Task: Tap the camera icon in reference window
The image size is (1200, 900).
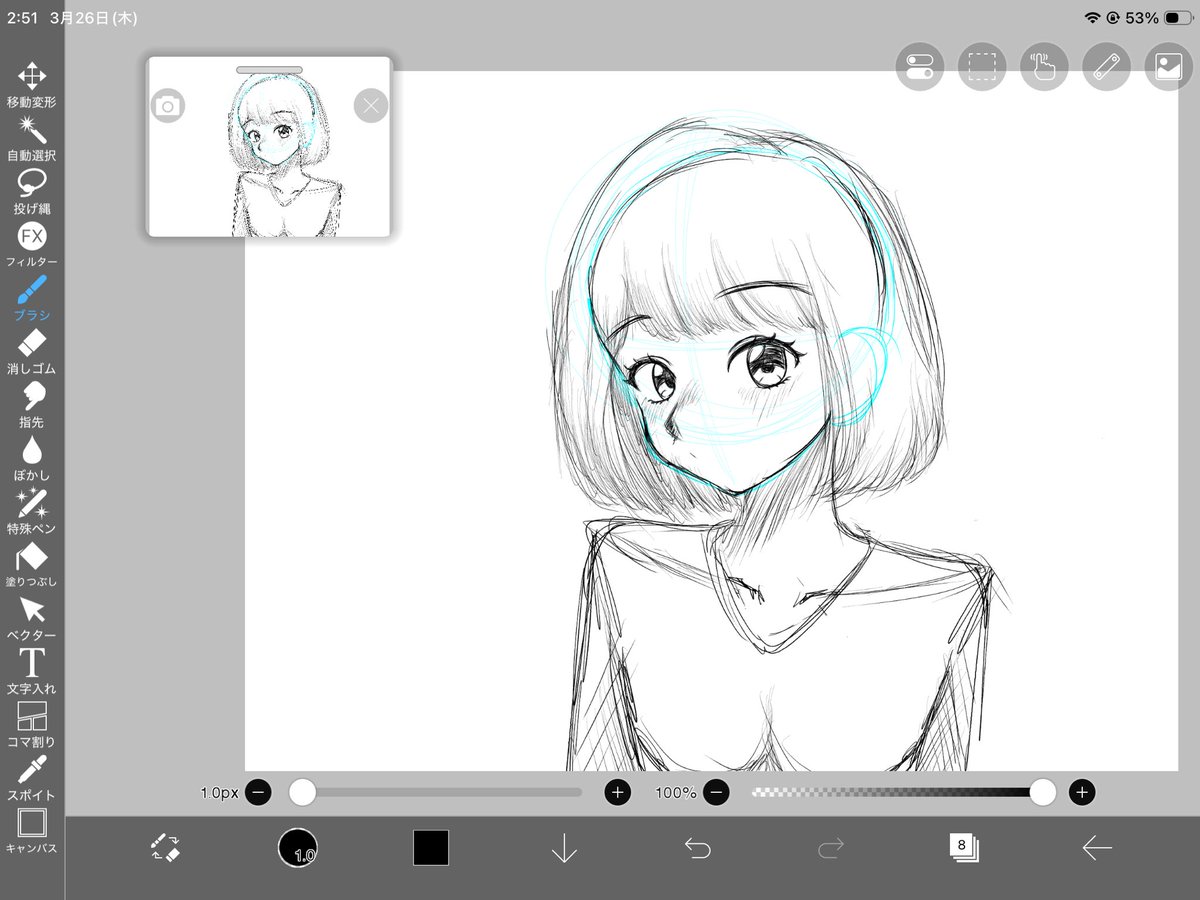Action: [168, 105]
